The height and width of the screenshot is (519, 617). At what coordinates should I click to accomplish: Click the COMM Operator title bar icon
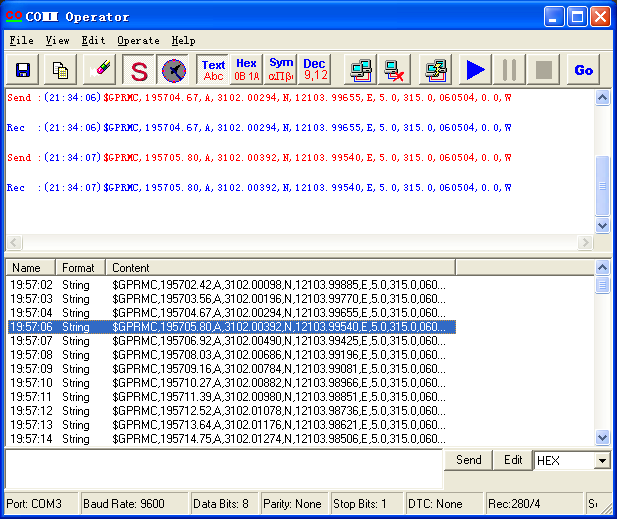coord(14,17)
